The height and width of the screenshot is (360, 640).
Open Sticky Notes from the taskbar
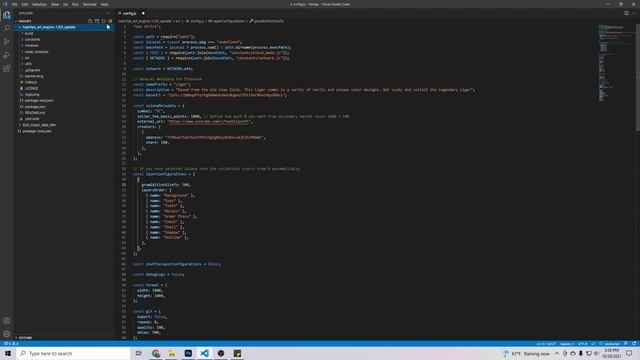(x=237, y=353)
